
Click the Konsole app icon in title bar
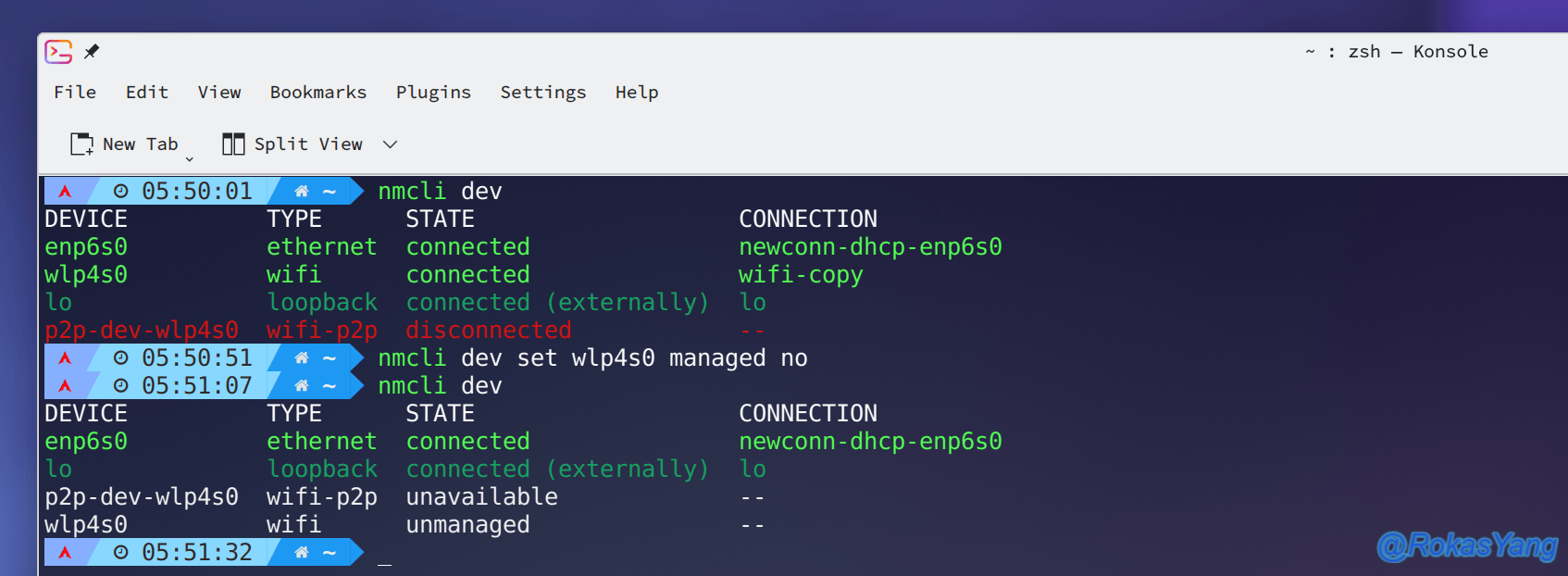coord(58,52)
